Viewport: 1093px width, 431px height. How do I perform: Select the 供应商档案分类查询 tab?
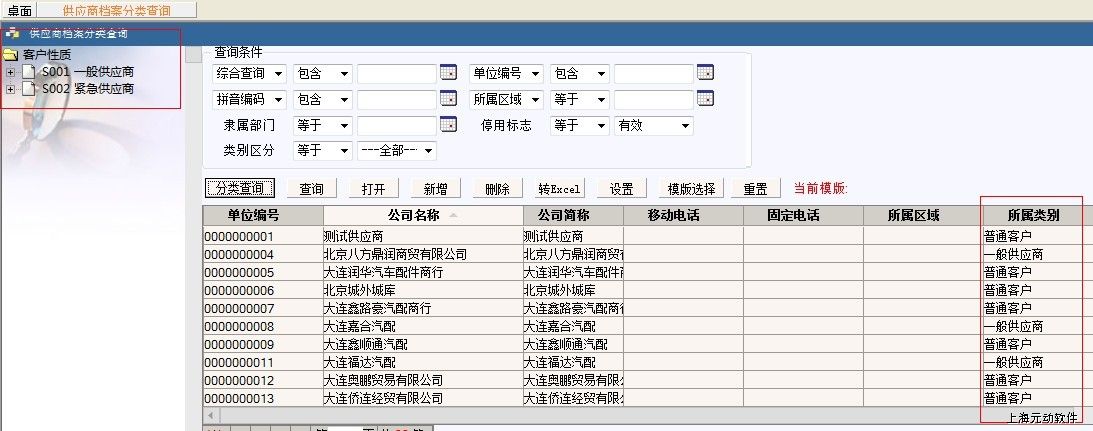[x=116, y=9]
